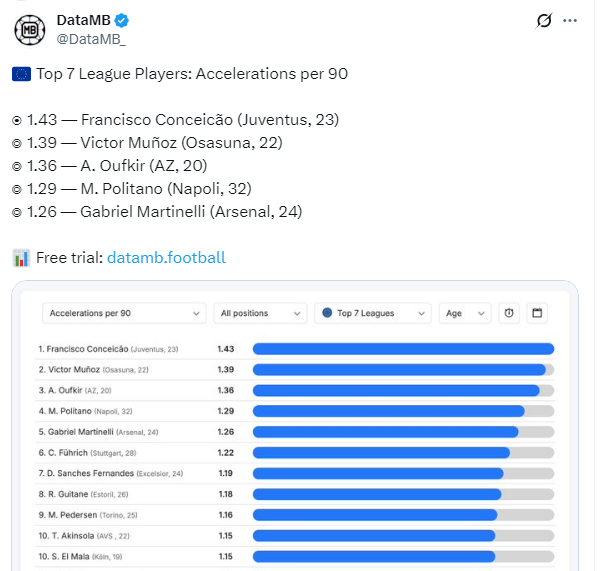
Task: Click the blue verified badge
Action: pos(121,20)
